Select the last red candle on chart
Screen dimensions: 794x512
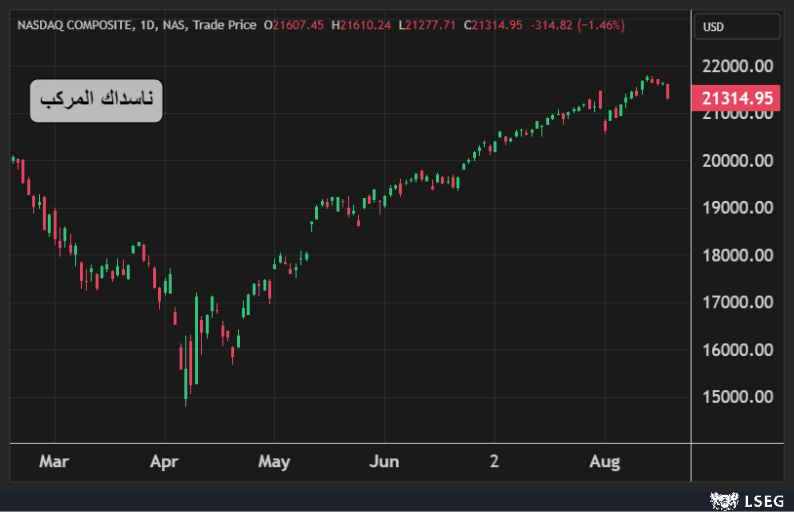[668, 91]
